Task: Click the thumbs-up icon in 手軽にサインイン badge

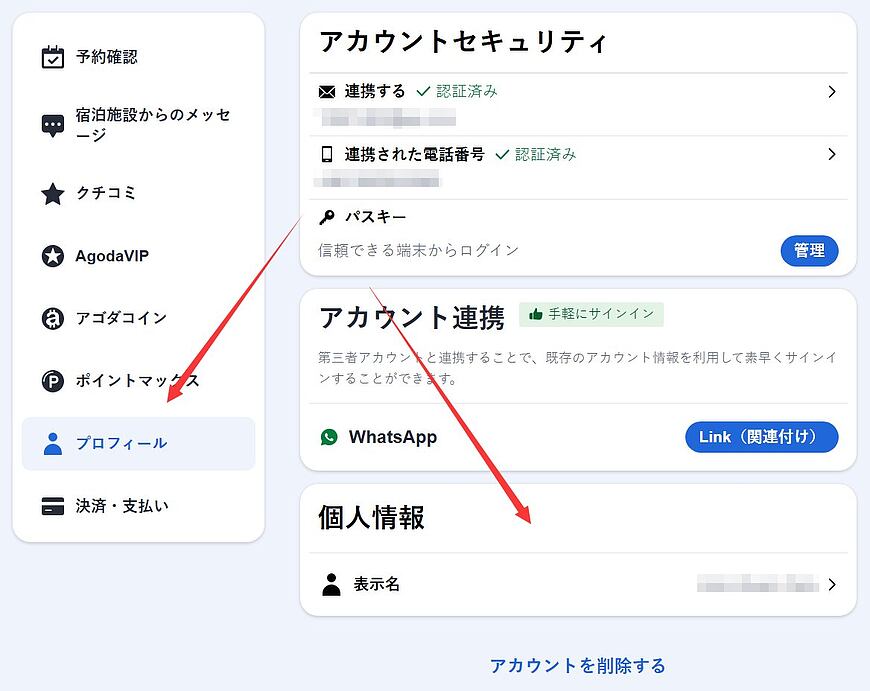Action: click(x=535, y=314)
